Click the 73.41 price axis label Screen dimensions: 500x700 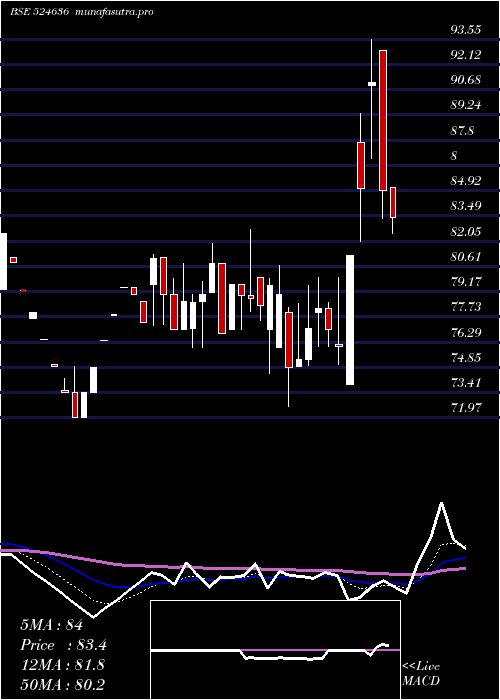pyautogui.click(x=466, y=383)
